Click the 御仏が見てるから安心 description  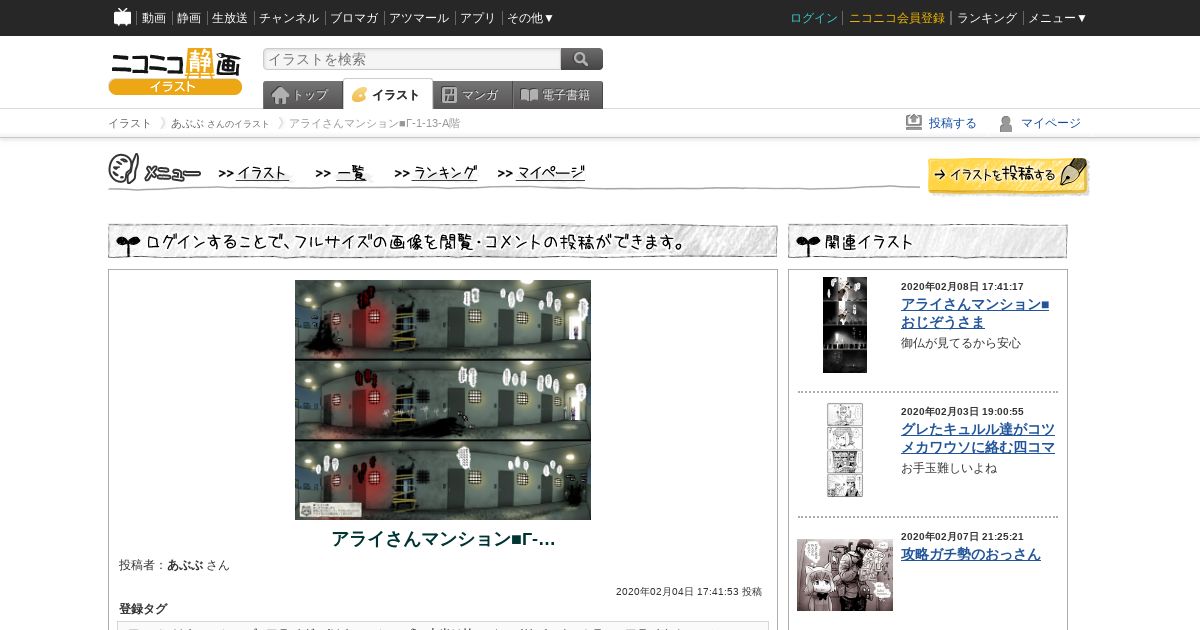[x=961, y=343]
